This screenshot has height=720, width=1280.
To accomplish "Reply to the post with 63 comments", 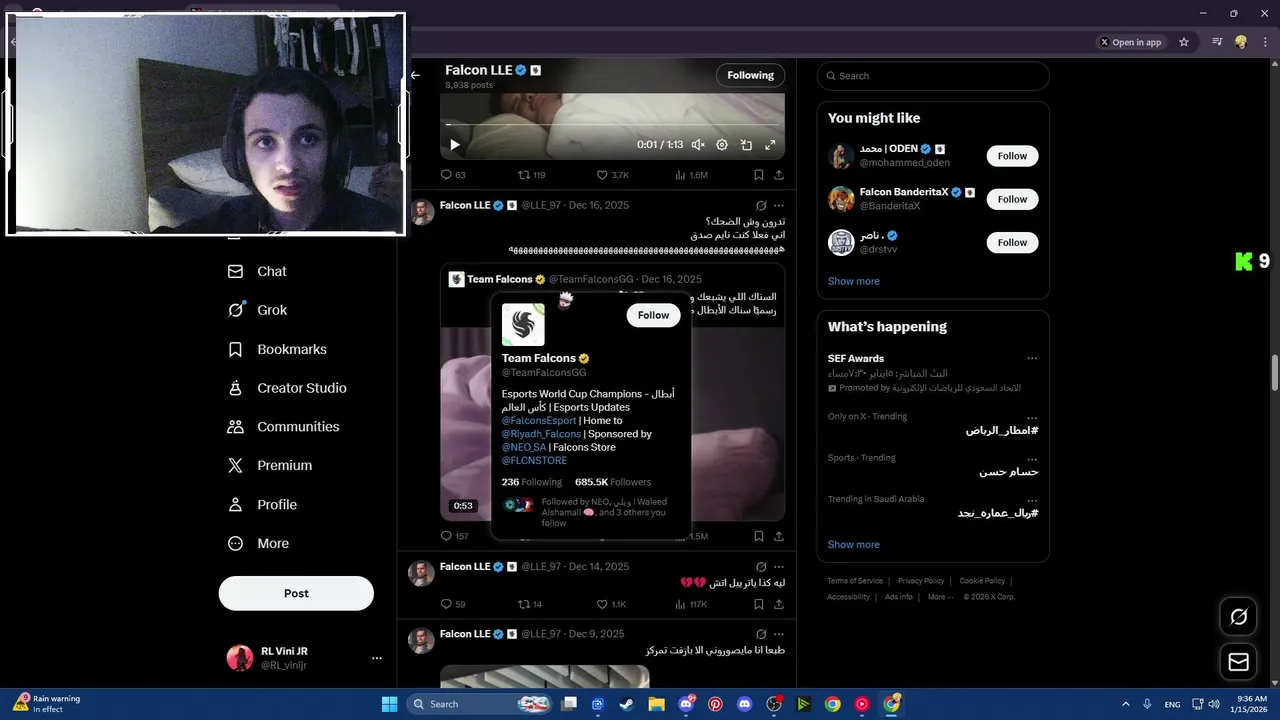I will [x=453, y=175].
